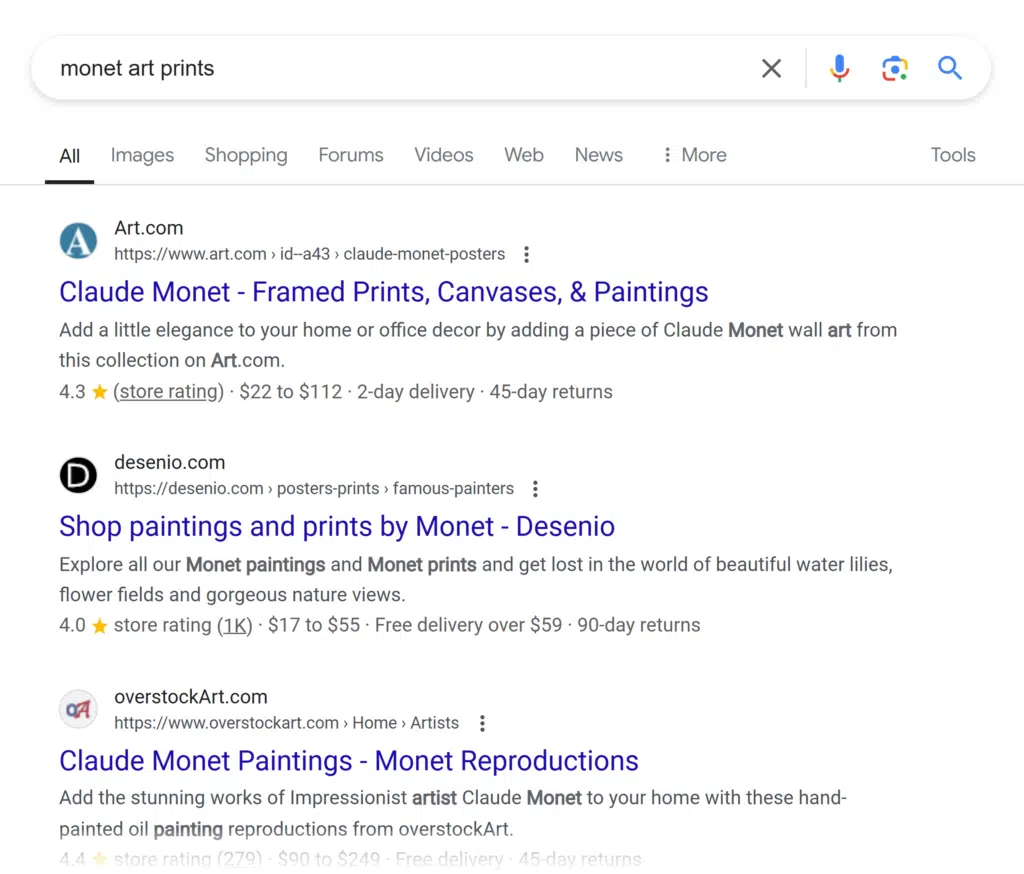Expand the More search filters menu

(694, 155)
